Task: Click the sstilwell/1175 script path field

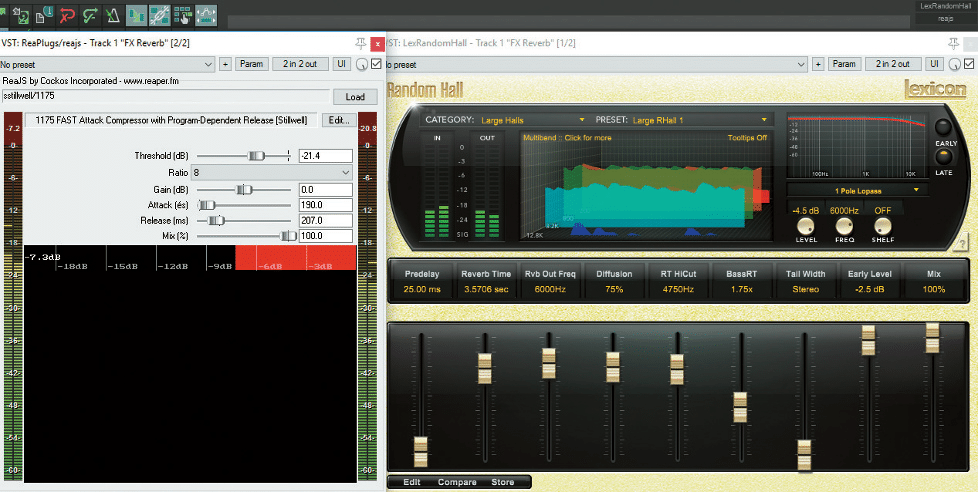Action: pyautogui.click(x=165, y=97)
